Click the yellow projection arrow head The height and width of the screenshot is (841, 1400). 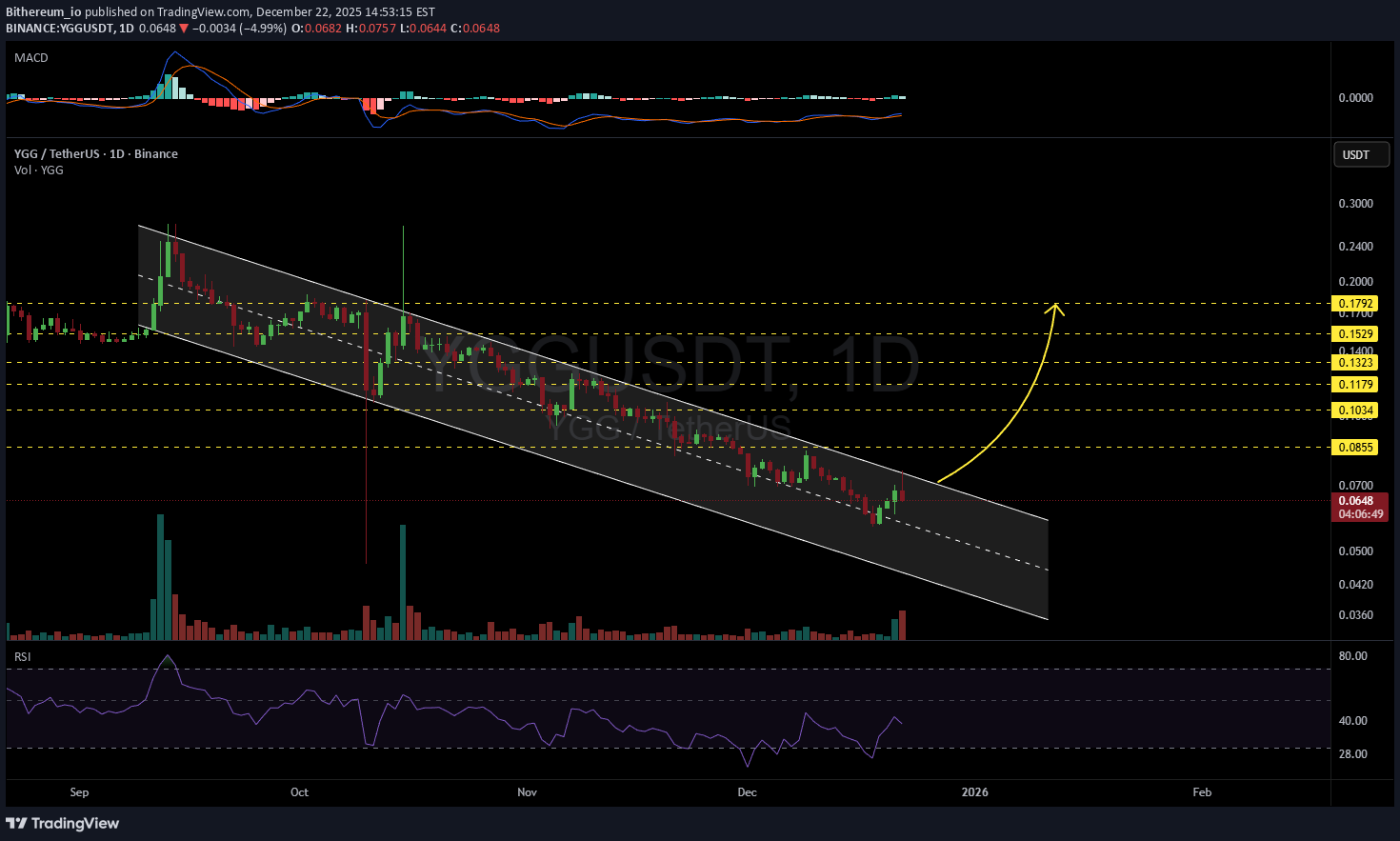click(1055, 307)
